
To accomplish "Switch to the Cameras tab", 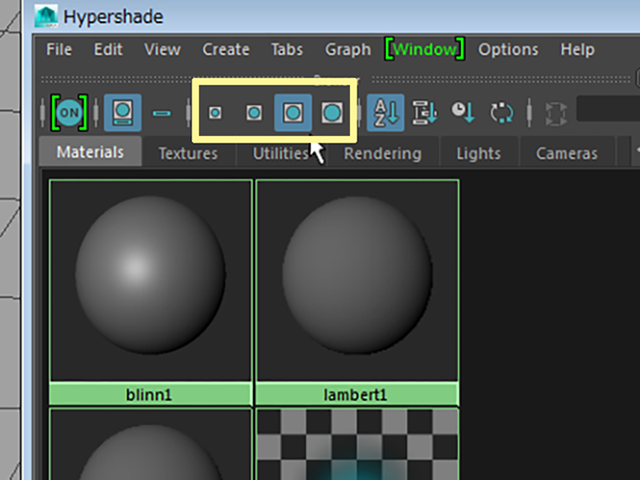I will tap(567, 153).
